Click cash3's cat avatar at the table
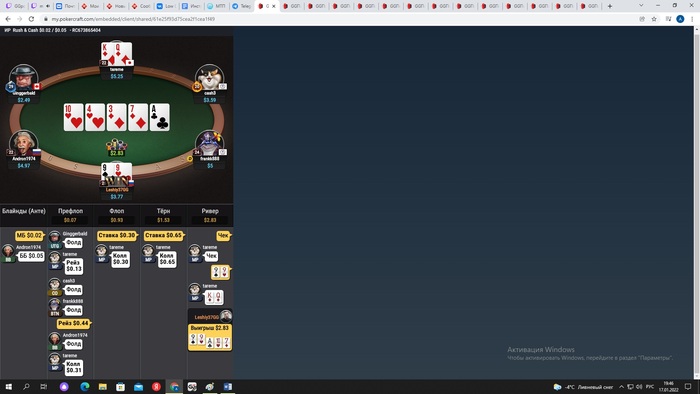The height and width of the screenshot is (394, 700). [210, 77]
